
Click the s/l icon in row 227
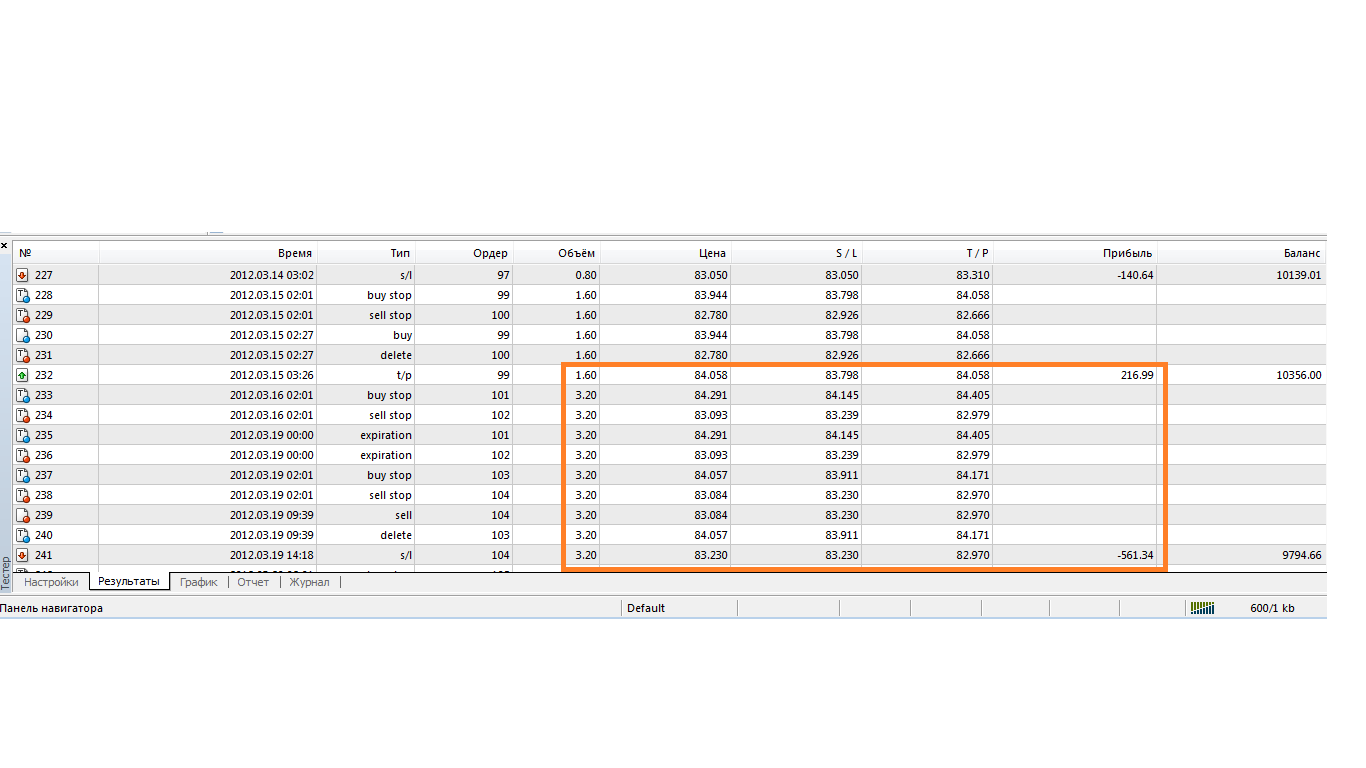click(x=22, y=275)
